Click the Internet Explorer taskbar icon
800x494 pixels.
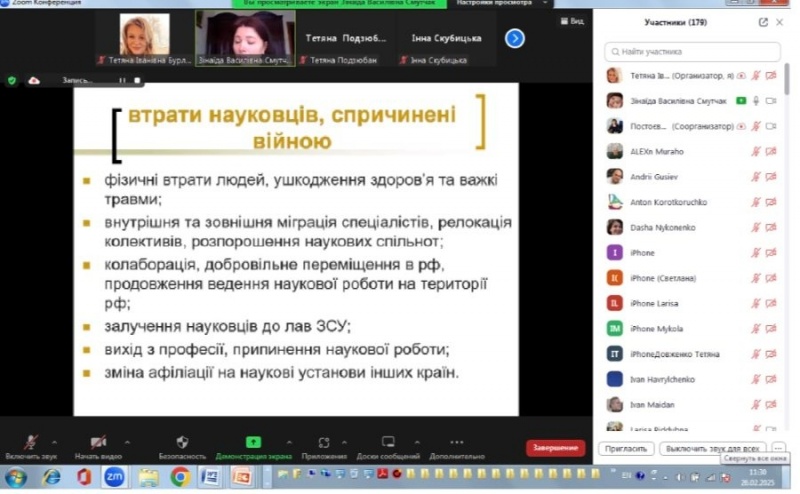pyautogui.click(x=51, y=477)
